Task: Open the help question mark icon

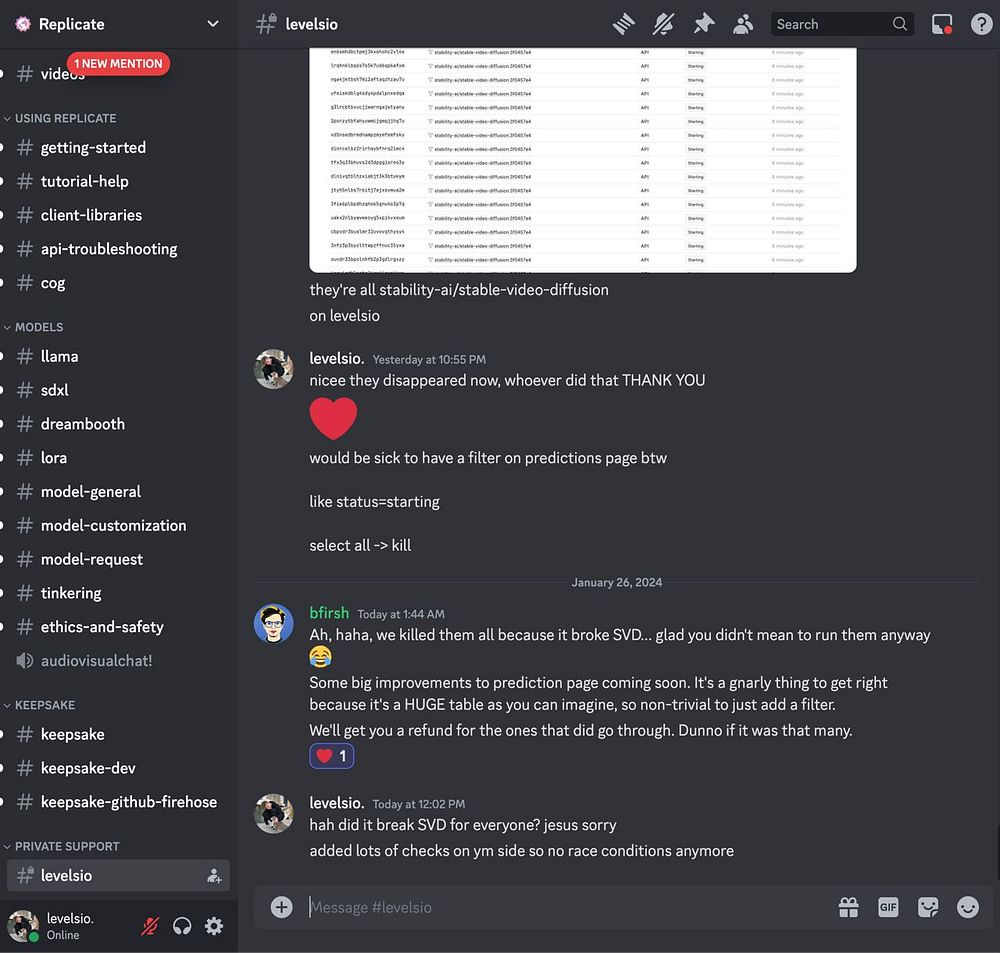Action: [981, 24]
